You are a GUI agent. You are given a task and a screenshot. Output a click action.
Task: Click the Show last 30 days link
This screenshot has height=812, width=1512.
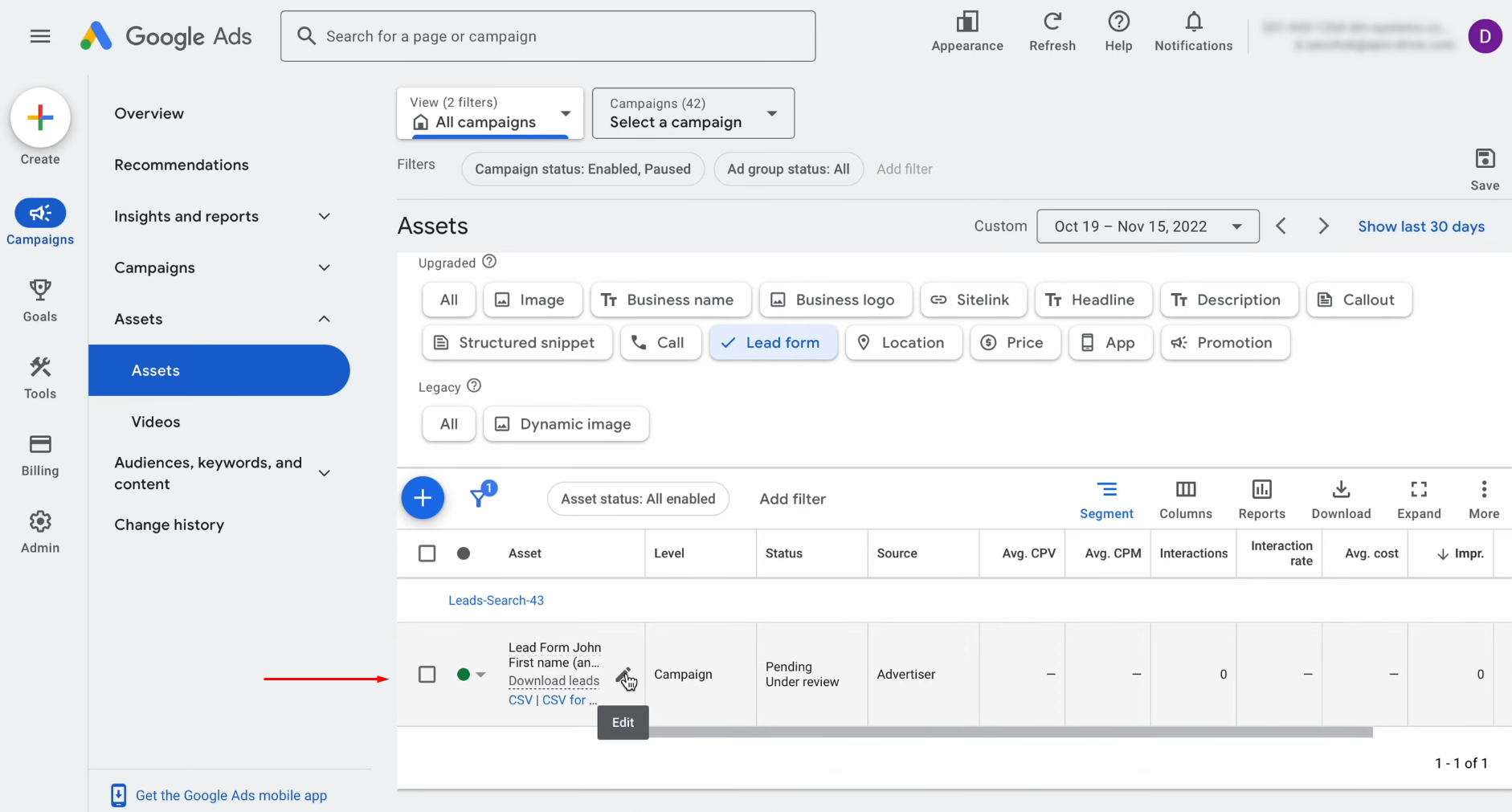pyautogui.click(x=1420, y=226)
